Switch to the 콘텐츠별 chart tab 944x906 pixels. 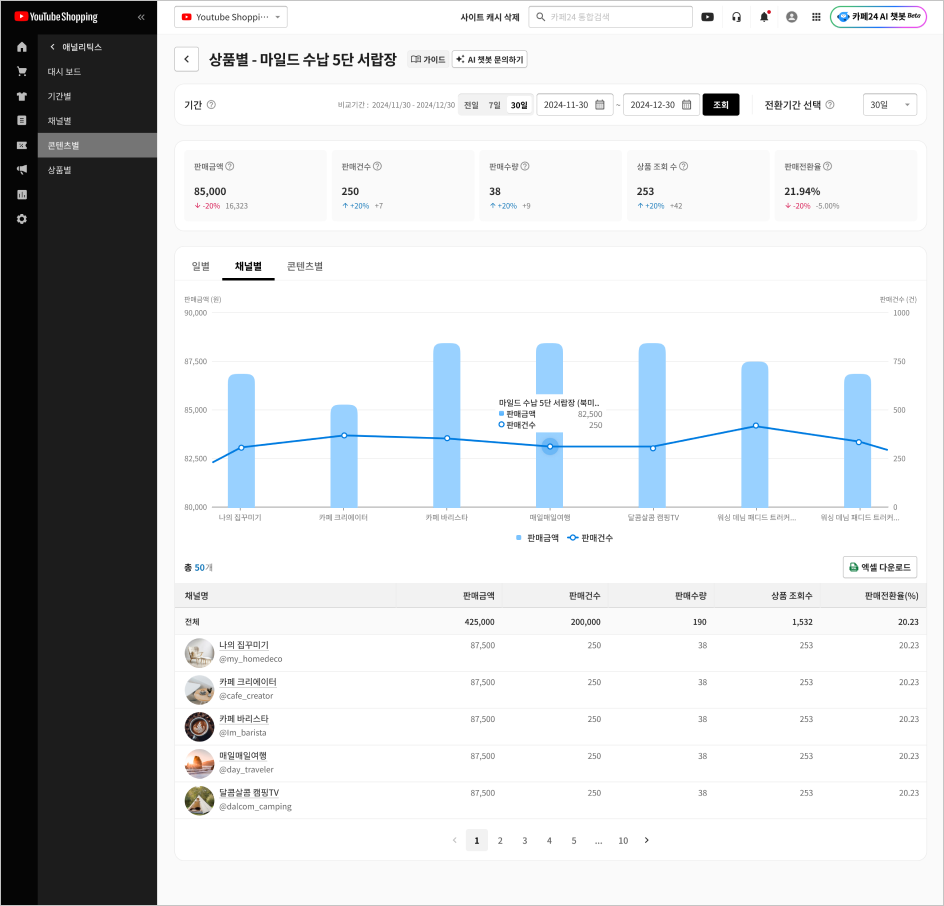coord(305,266)
